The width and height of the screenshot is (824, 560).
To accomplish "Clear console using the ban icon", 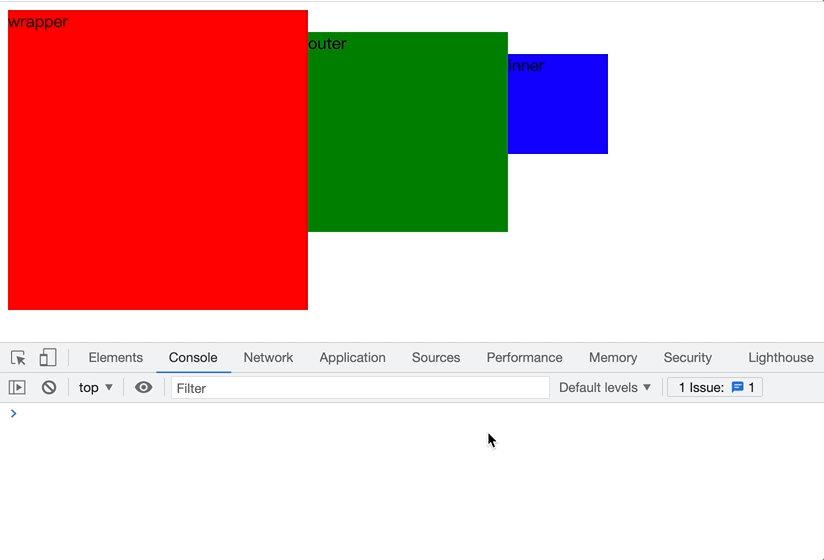I will click(49, 388).
